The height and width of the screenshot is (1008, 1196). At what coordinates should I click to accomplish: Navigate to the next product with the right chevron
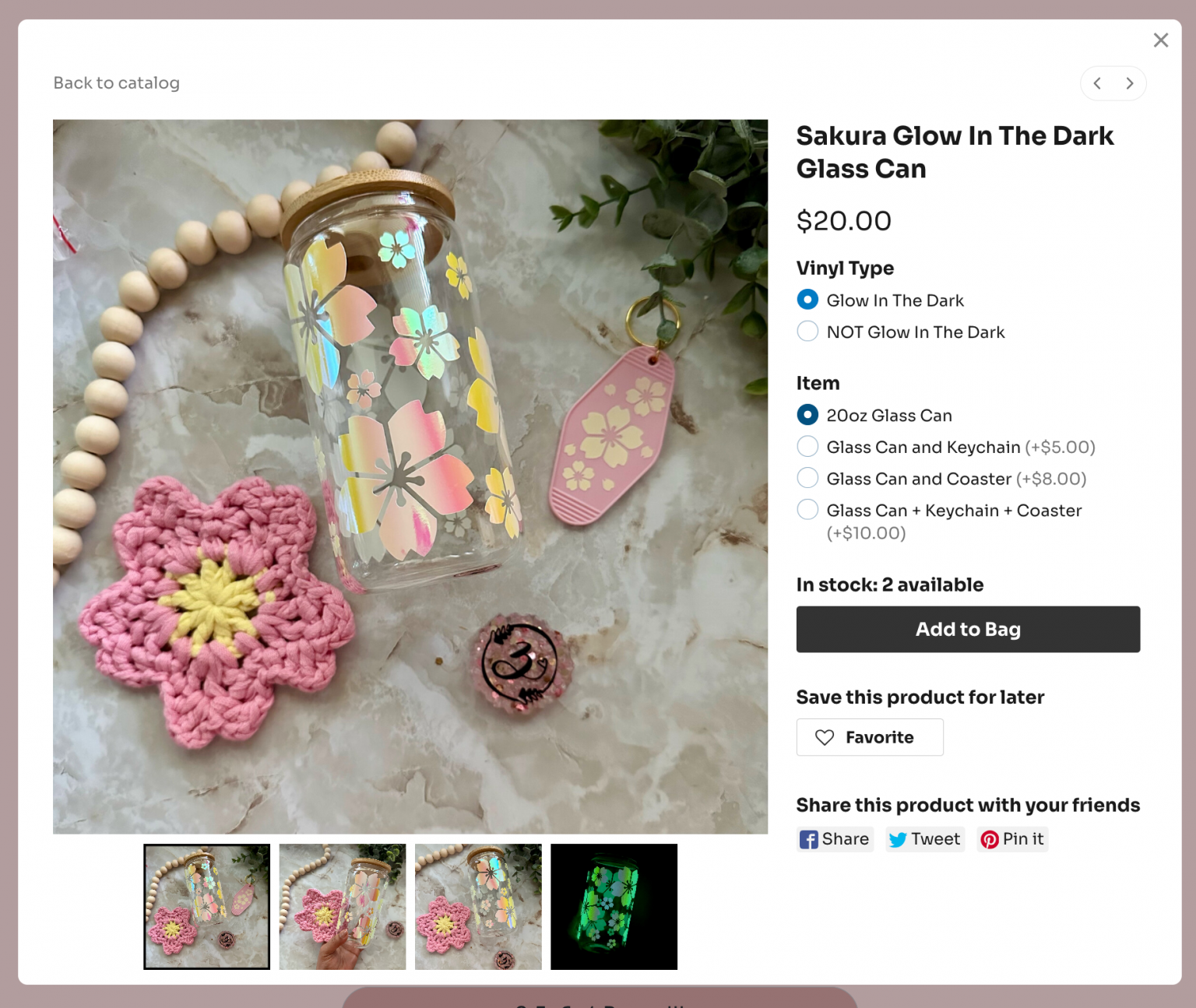pyautogui.click(x=1130, y=83)
